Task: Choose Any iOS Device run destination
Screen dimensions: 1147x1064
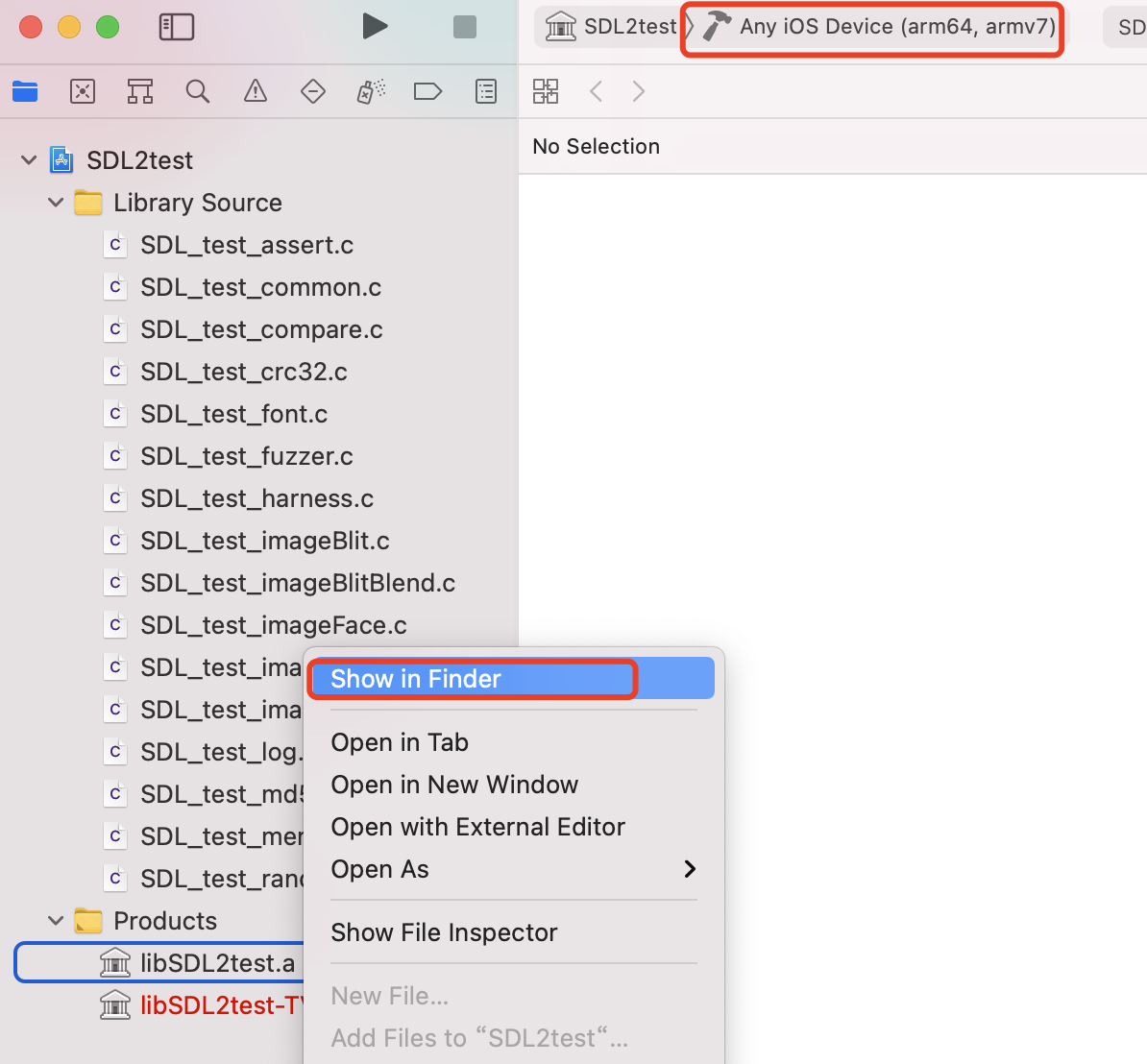Action: (x=879, y=27)
